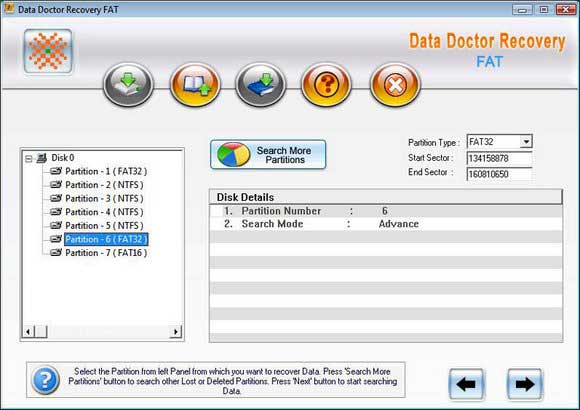Click the drive icon beside Partition - 5
Image resolution: width=580 pixels, height=410 pixels.
(56, 225)
